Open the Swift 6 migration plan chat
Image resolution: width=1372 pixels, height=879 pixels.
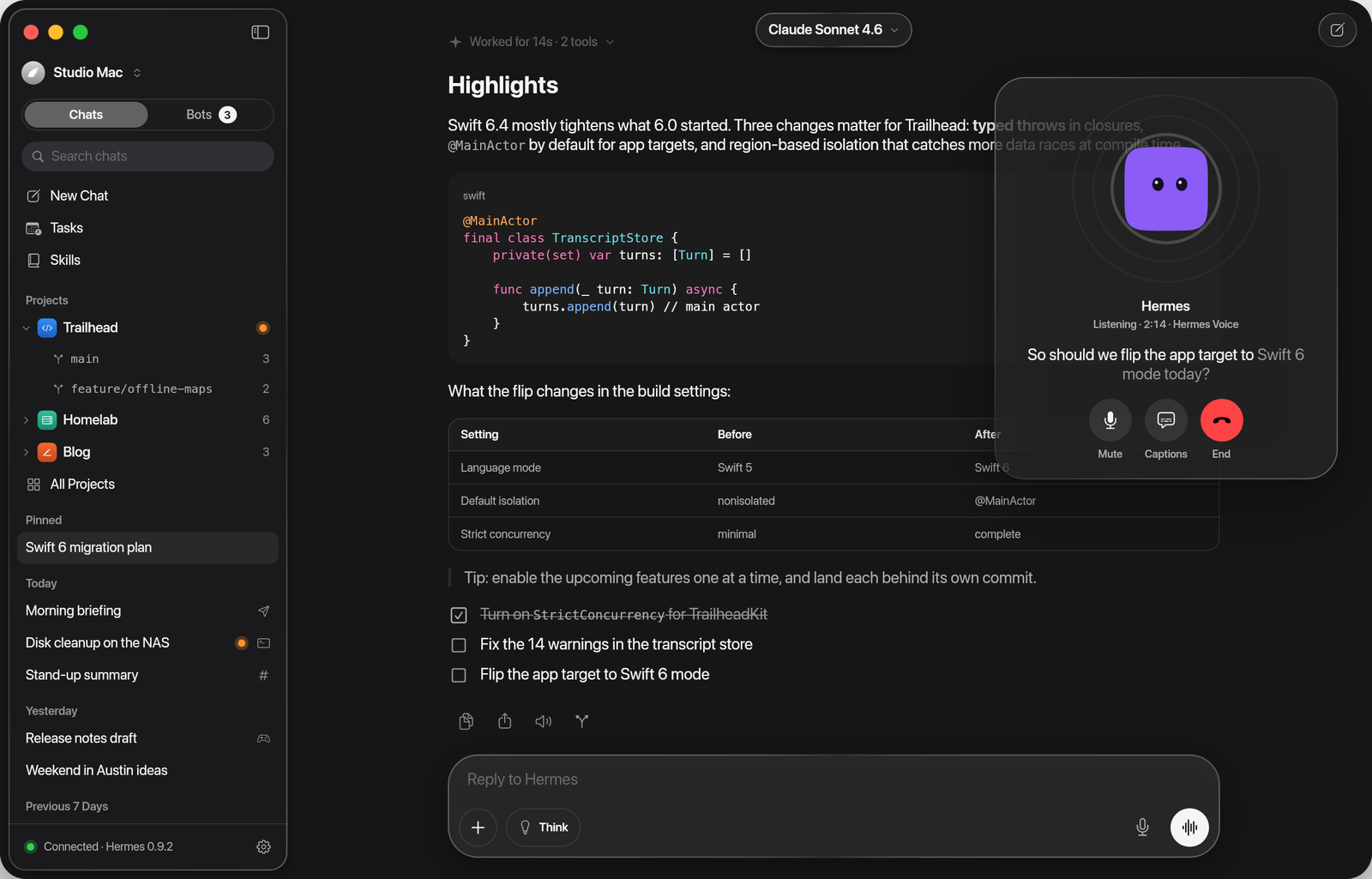coord(147,548)
